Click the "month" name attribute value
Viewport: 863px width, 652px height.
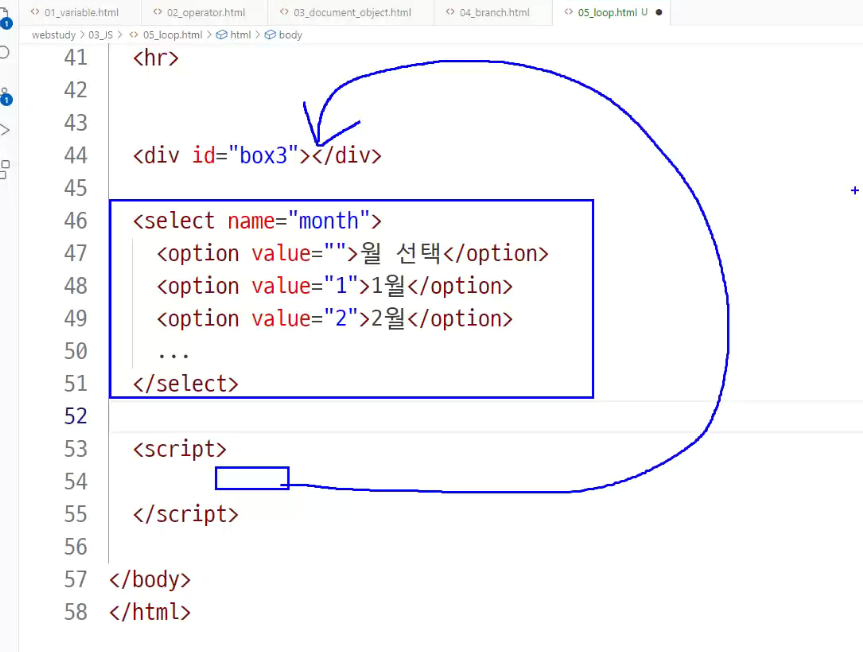coord(329,221)
